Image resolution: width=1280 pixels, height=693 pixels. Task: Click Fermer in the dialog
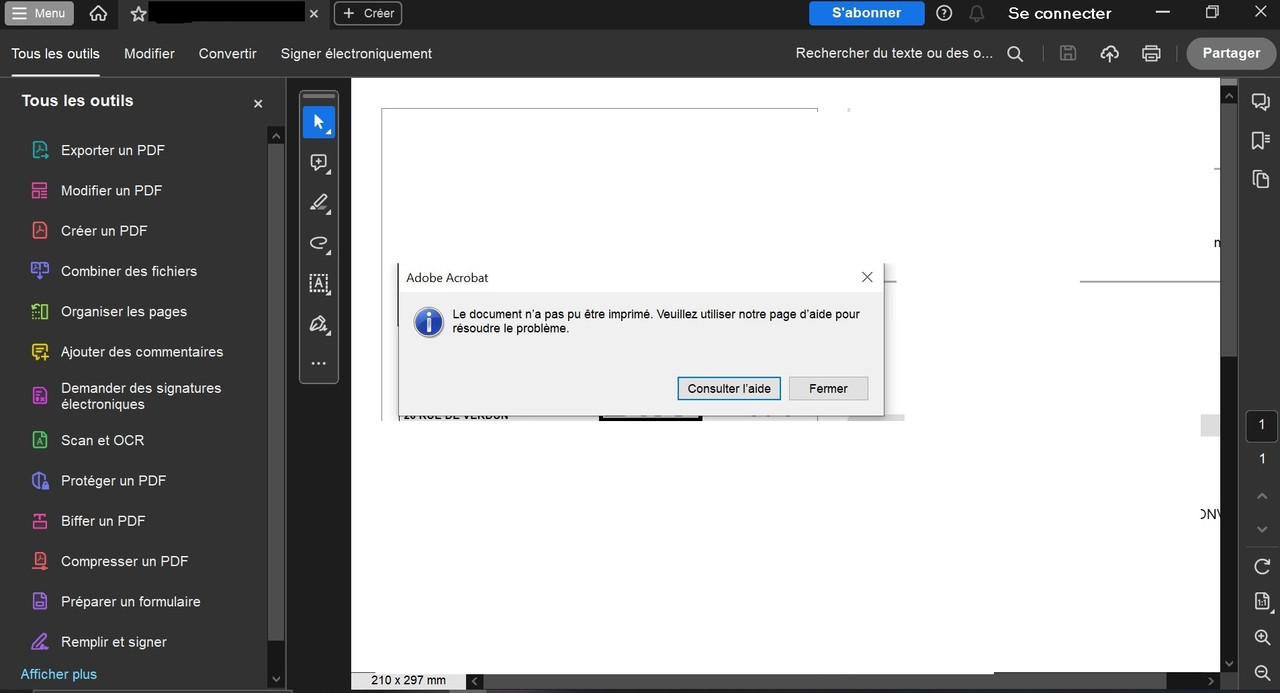point(828,388)
